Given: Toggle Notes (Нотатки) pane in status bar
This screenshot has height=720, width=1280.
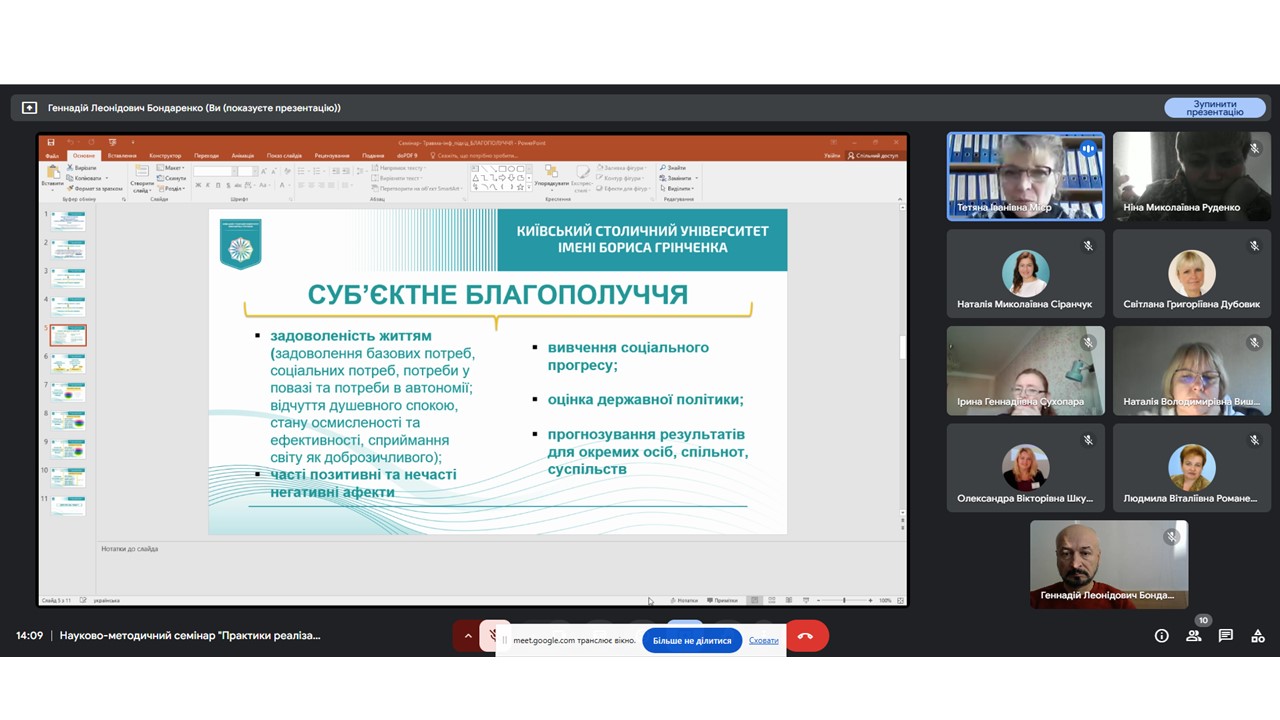Looking at the screenshot, I should click(685, 600).
